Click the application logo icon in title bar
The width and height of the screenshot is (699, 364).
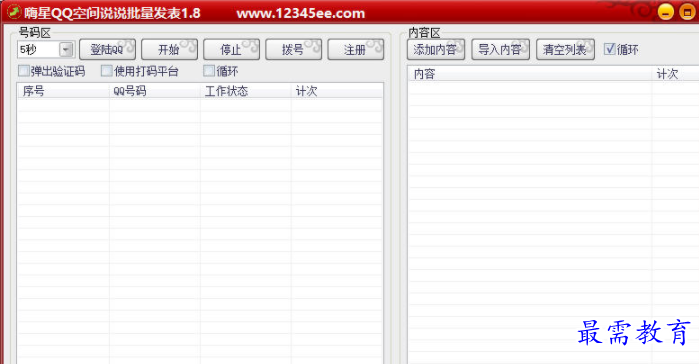click(13, 12)
